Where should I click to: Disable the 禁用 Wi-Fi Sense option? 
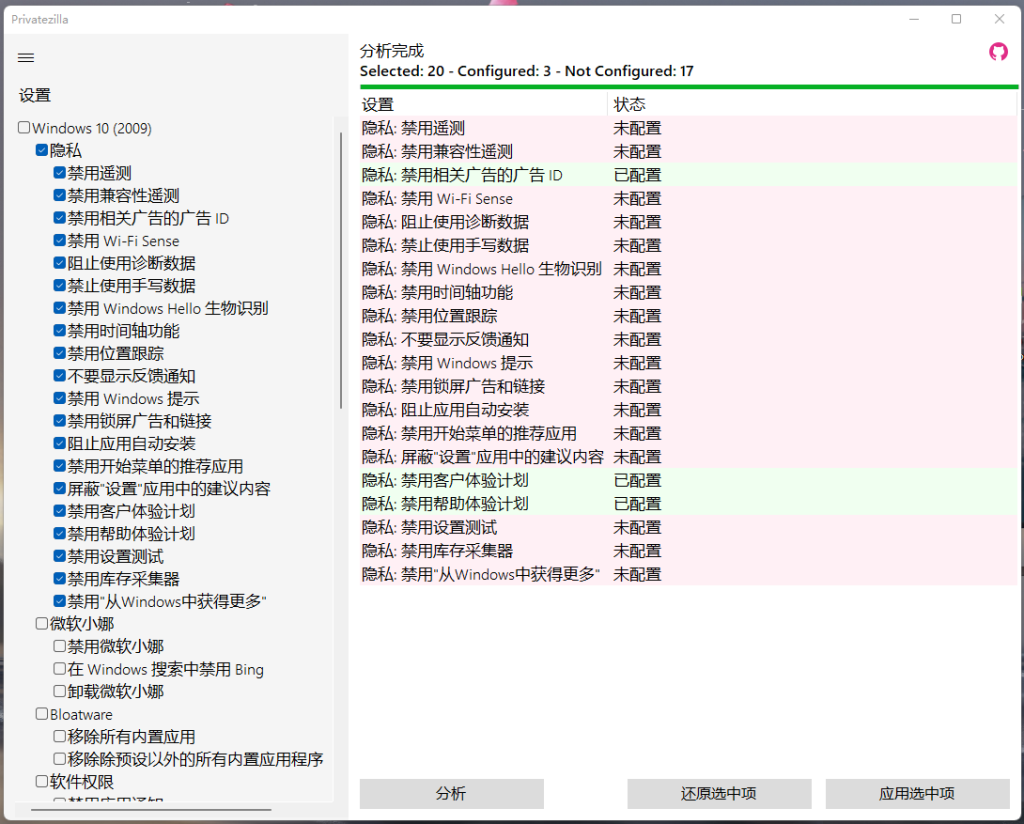60,240
